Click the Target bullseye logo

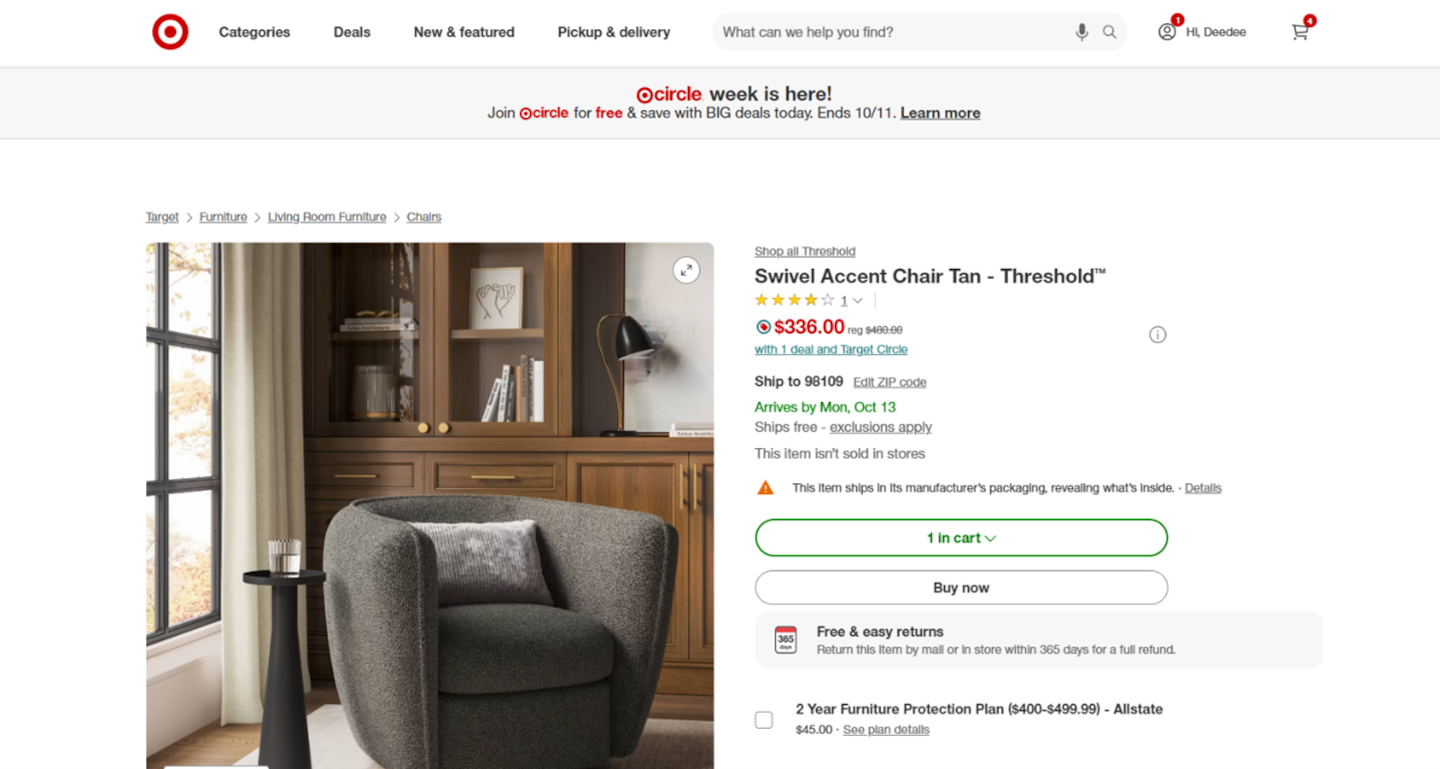(170, 32)
